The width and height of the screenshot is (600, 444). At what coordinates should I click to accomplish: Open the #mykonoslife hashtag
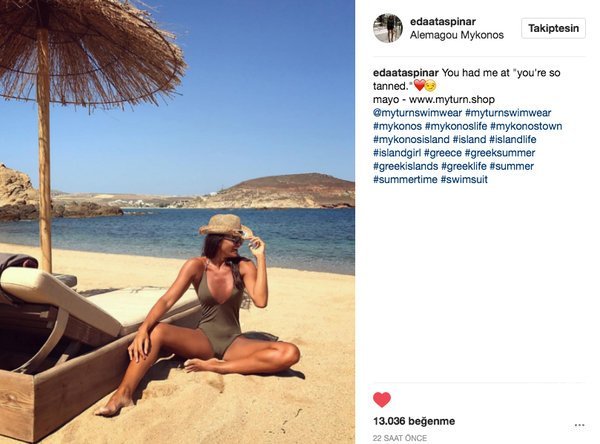[456, 126]
